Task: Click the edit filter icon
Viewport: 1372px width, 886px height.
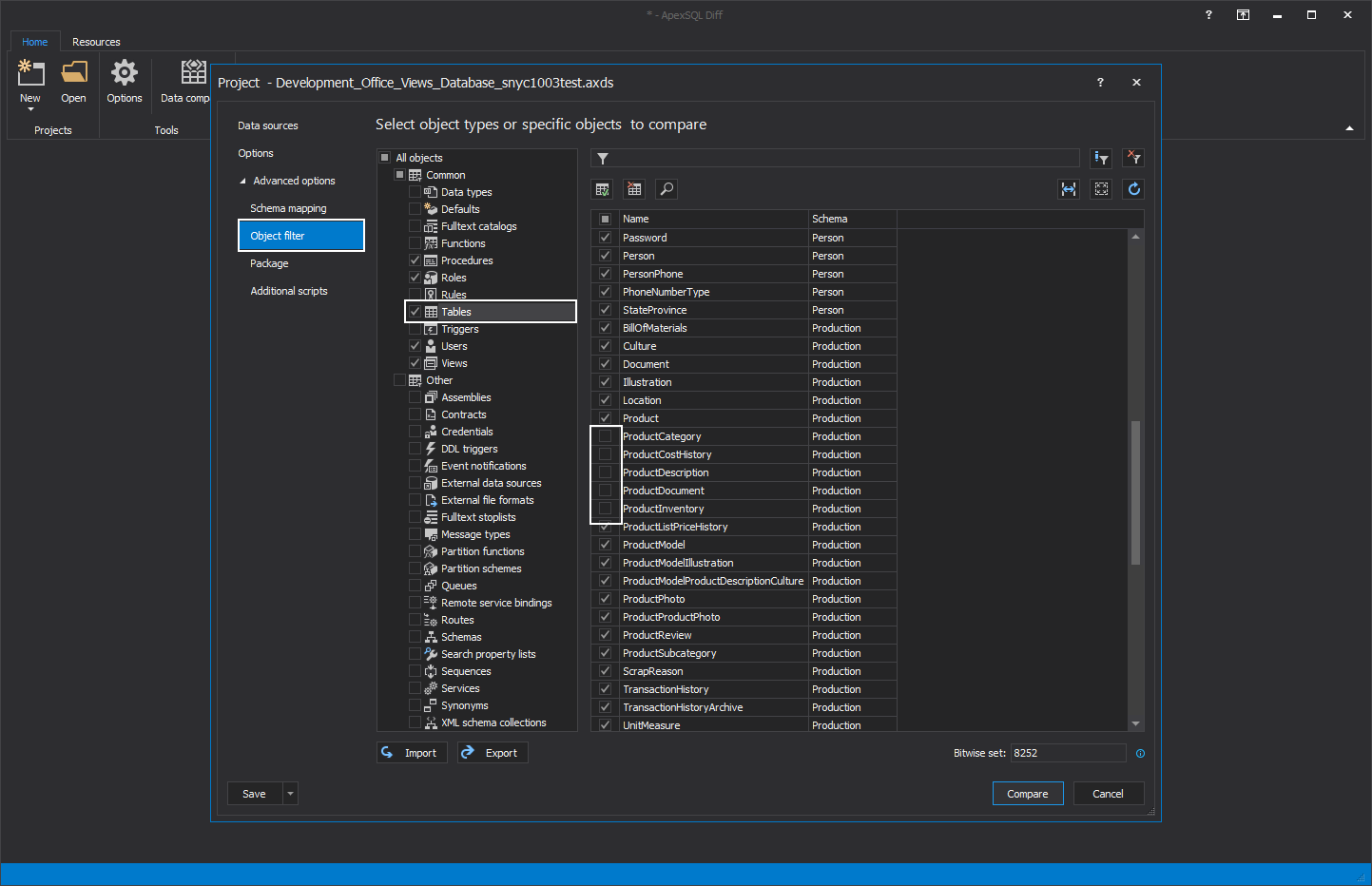Action: tap(1101, 158)
